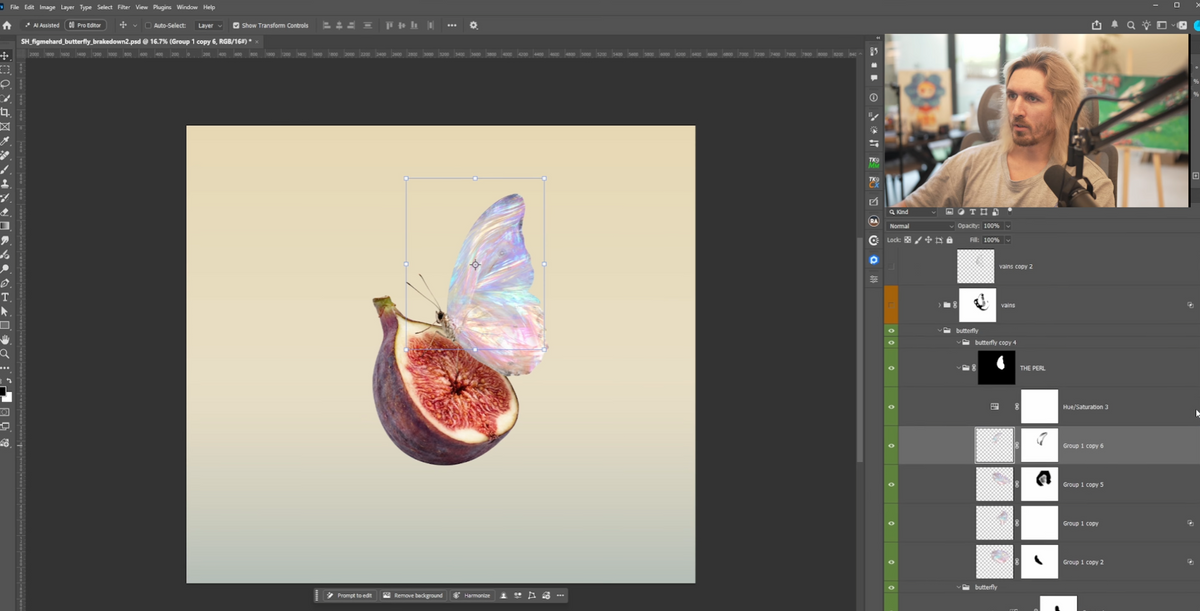Viewport: 1200px width, 611px height.
Task: Select the Brush tool
Action: pos(5,169)
